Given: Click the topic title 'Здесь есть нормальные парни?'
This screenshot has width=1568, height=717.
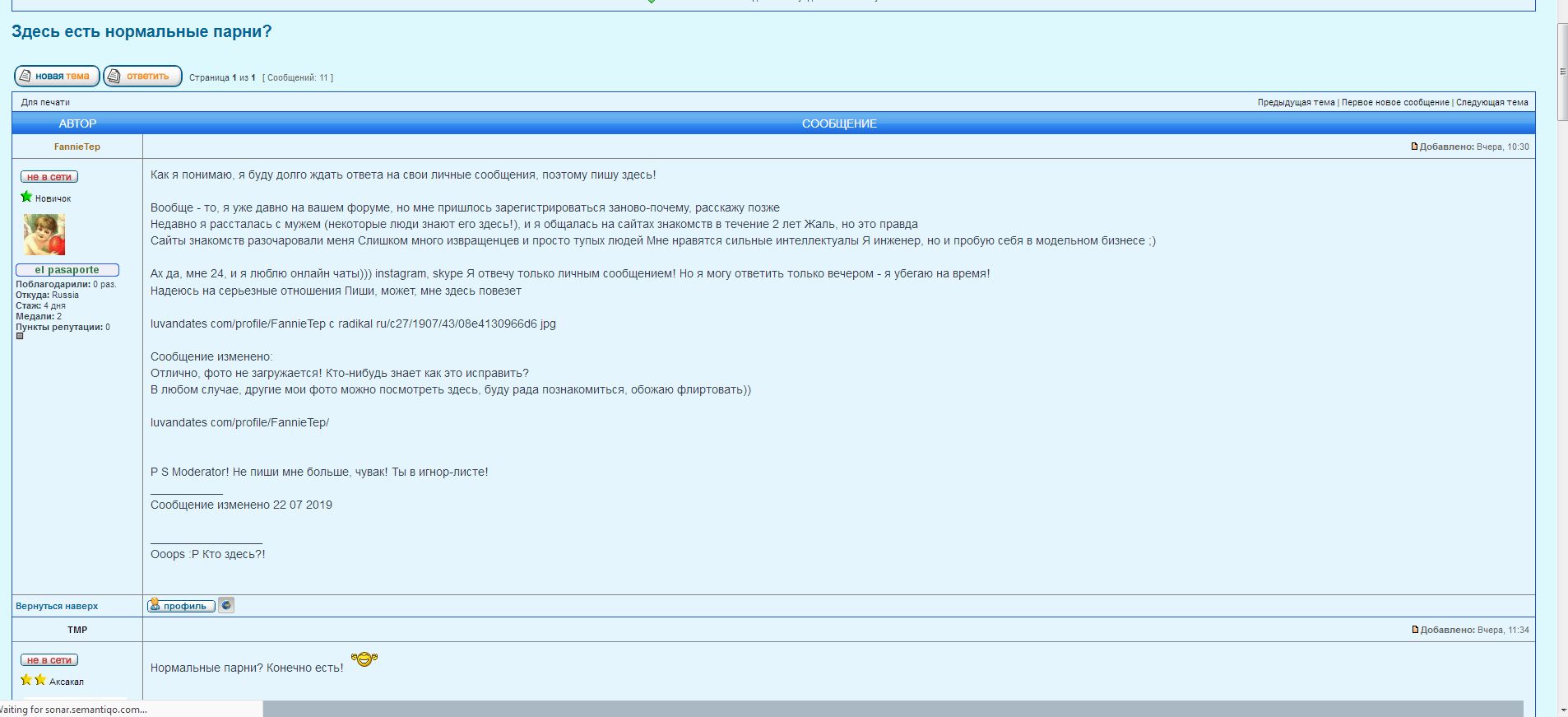Looking at the screenshot, I should pyautogui.click(x=141, y=32).
